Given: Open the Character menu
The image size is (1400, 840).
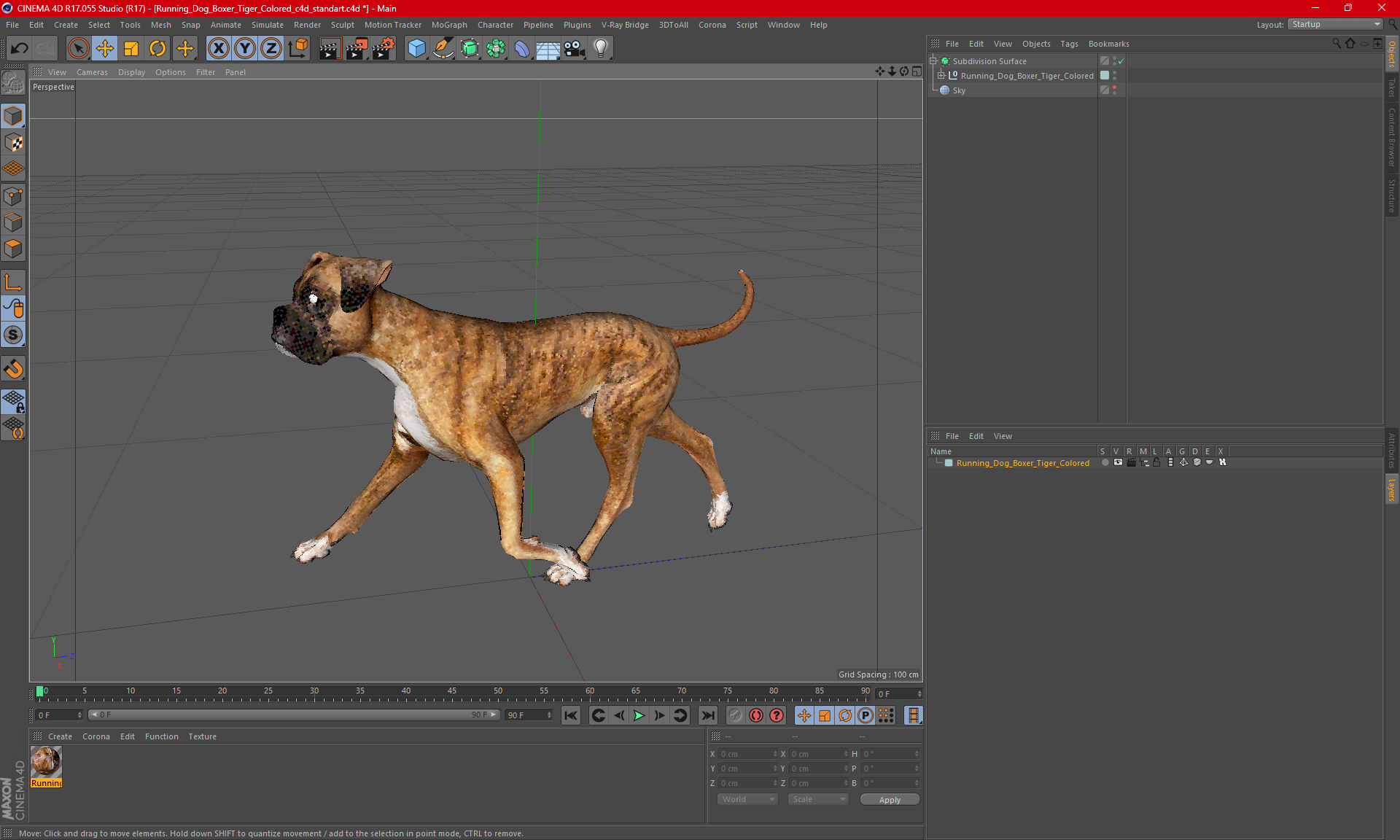Looking at the screenshot, I should 495,25.
